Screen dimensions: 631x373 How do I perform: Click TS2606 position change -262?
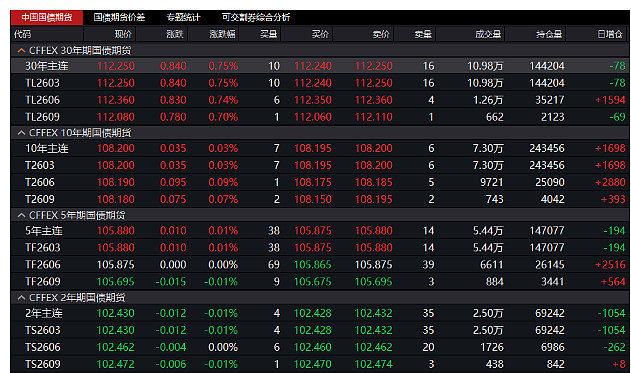(x=614, y=347)
